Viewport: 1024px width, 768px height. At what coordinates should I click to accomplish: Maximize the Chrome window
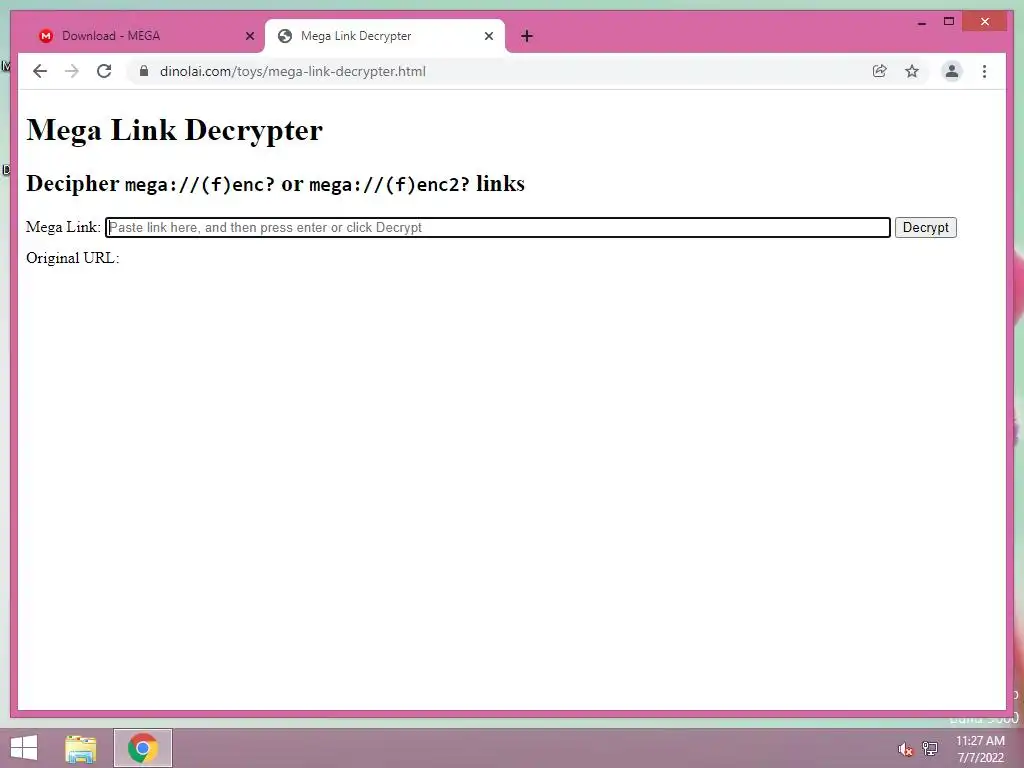coord(949,22)
